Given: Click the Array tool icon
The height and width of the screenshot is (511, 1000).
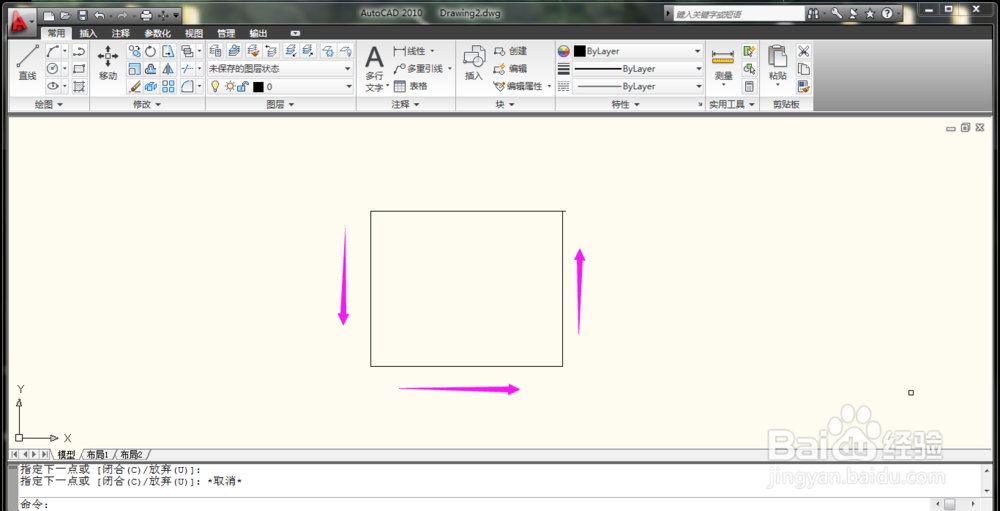Looking at the screenshot, I should click(x=168, y=87).
